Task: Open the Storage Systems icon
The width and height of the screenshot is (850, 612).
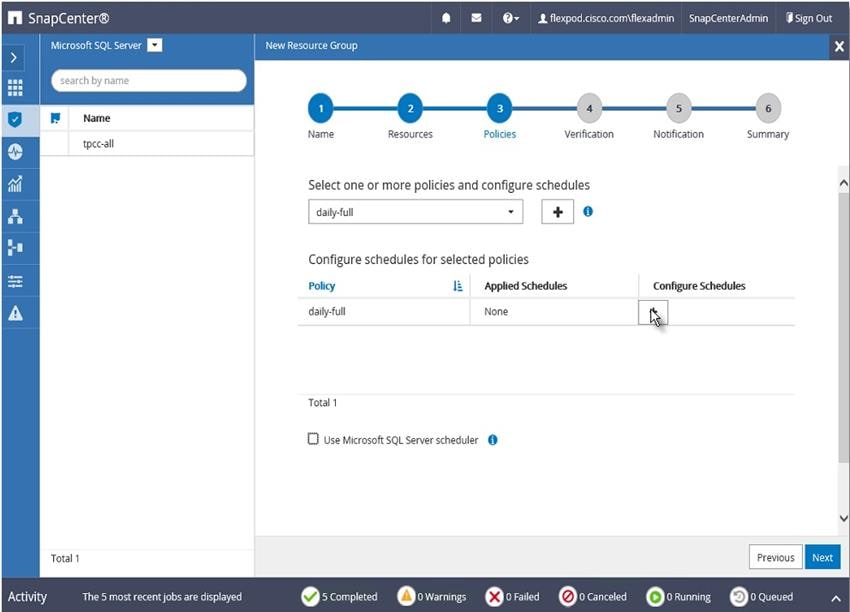Action: click(x=15, y=248)
